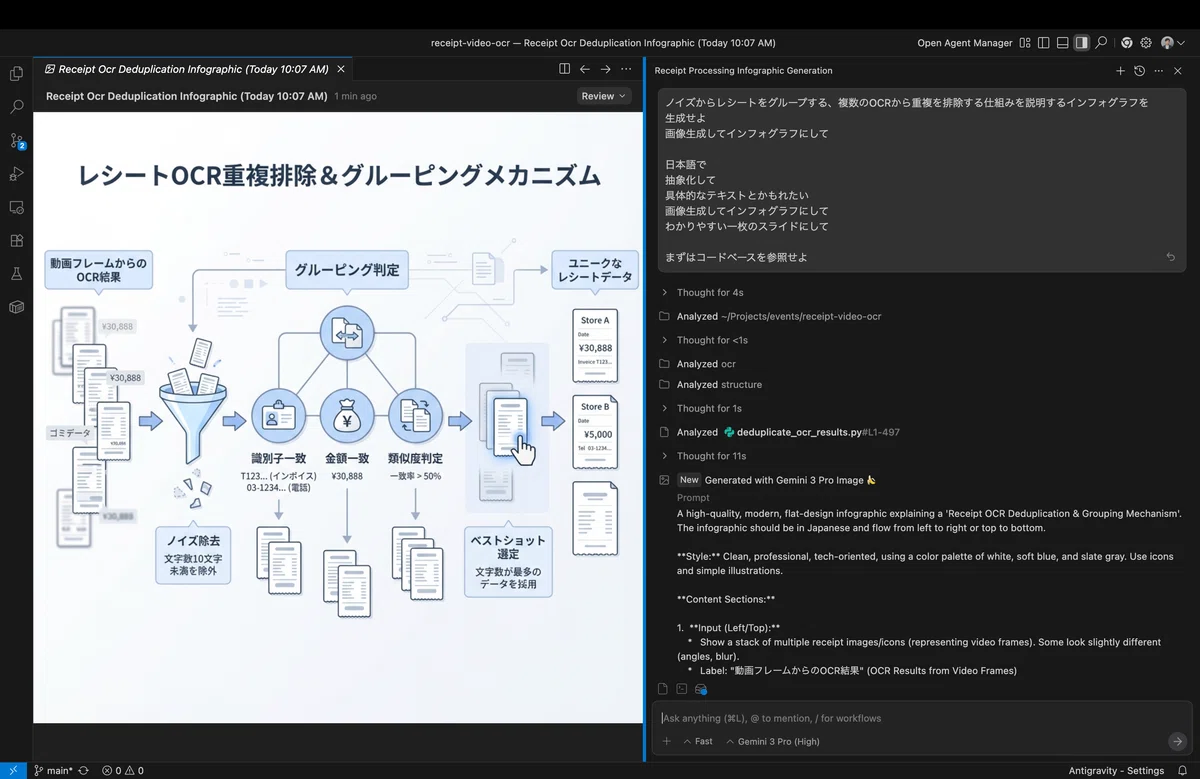
Task: Open the Remote Explorer view
Action: (16, 207)
